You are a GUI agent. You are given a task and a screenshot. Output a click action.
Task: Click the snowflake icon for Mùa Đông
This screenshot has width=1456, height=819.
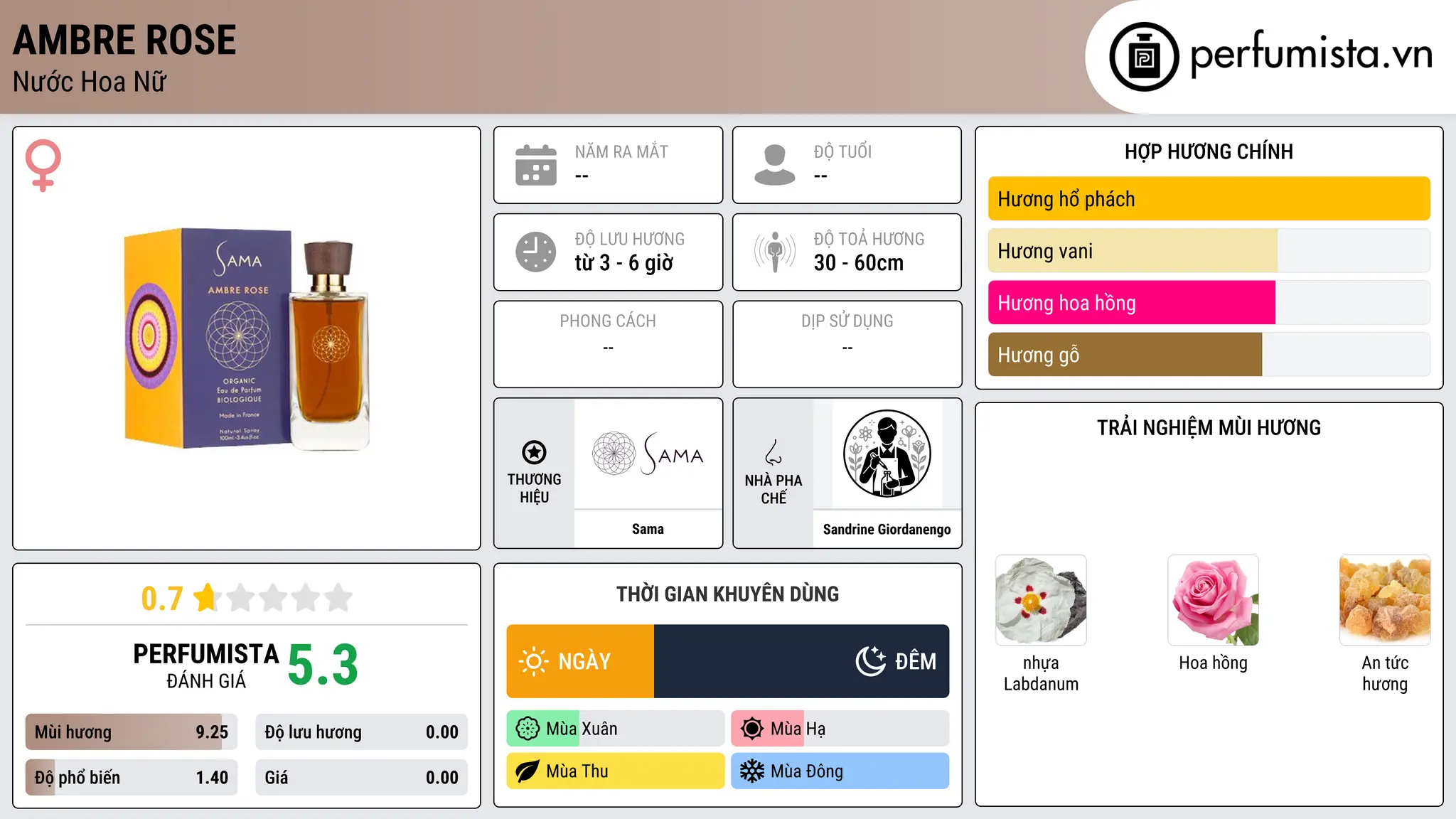pyautogui.click(x=752, y=771)
